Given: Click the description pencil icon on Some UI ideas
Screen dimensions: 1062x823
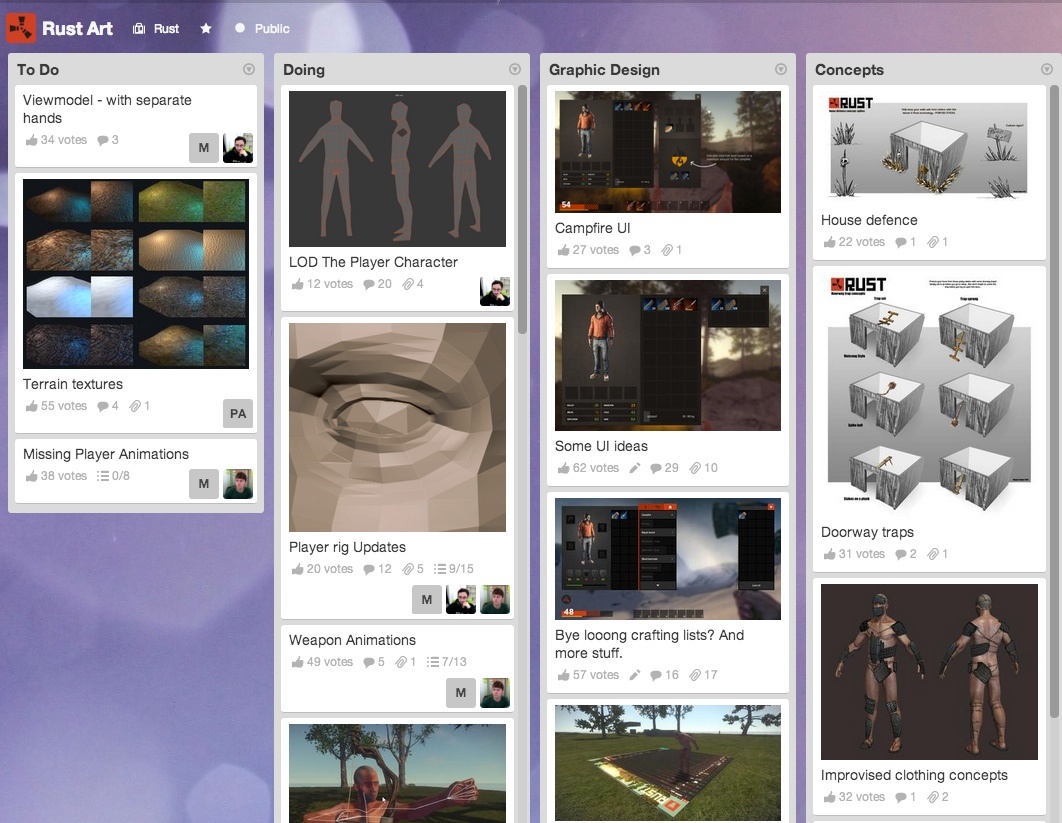Looking at the screenshot, I should point(635,468).
